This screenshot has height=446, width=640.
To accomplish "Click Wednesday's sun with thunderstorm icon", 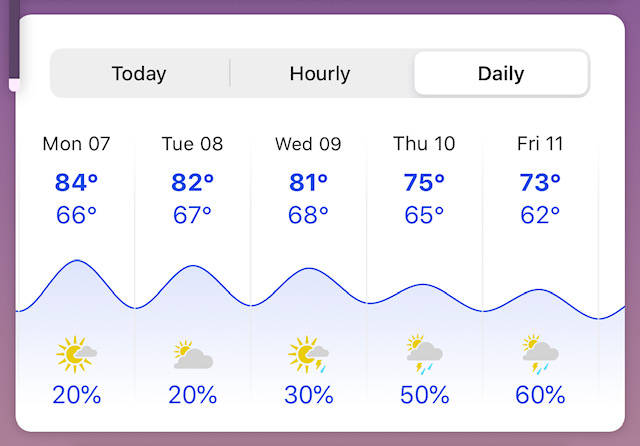I will pyautogui.click(x=308, y=355).
